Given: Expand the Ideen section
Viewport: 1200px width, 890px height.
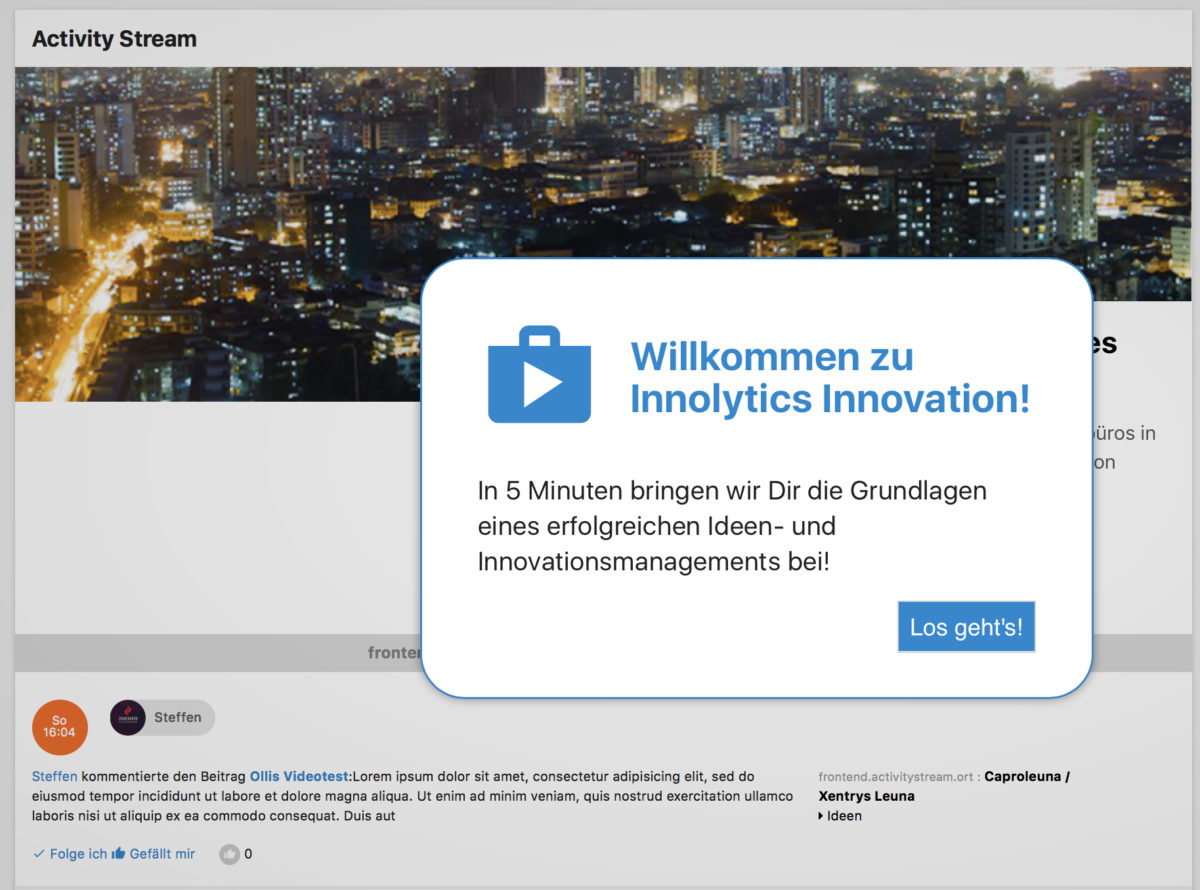Looking at the screenshot, I should click(x=843, y=816).
